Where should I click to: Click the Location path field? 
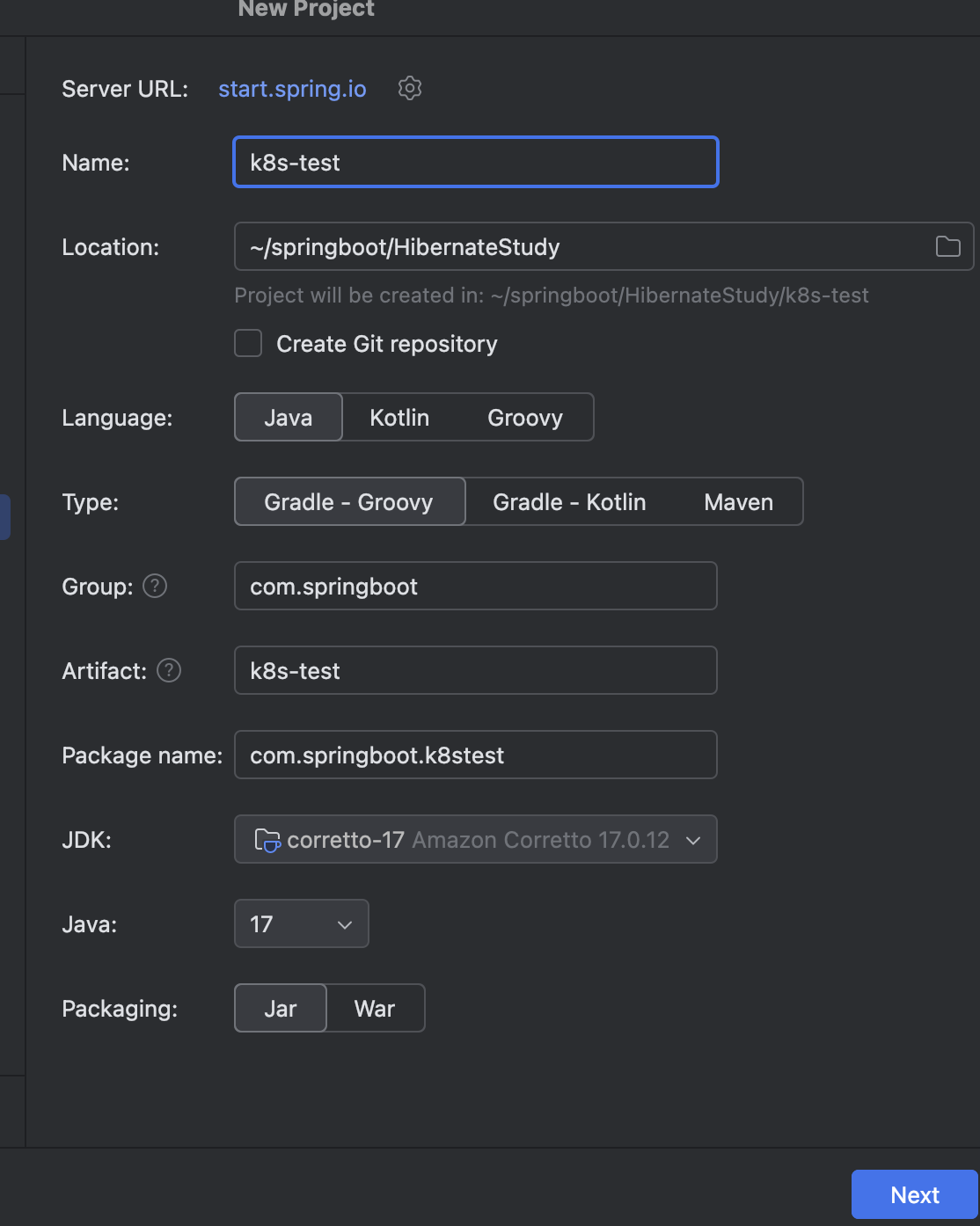pos(581,247)
